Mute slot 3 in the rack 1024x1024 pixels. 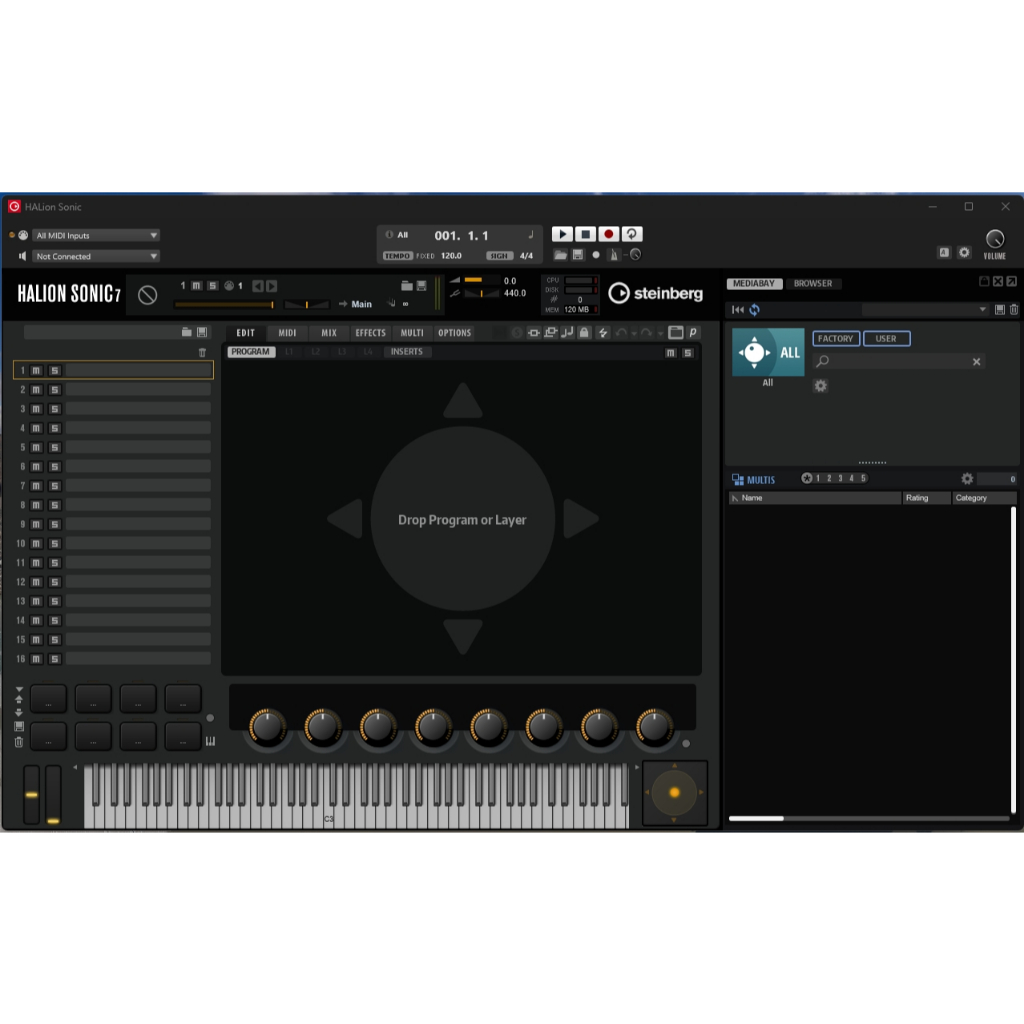tap(37, 409)
